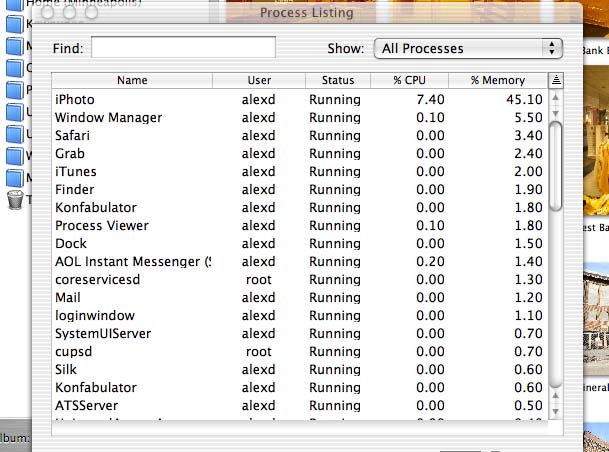Select the AOL Instant Messenger row
Image resolution: width=609 pixels, height=452 pixels.
[299, 261]
